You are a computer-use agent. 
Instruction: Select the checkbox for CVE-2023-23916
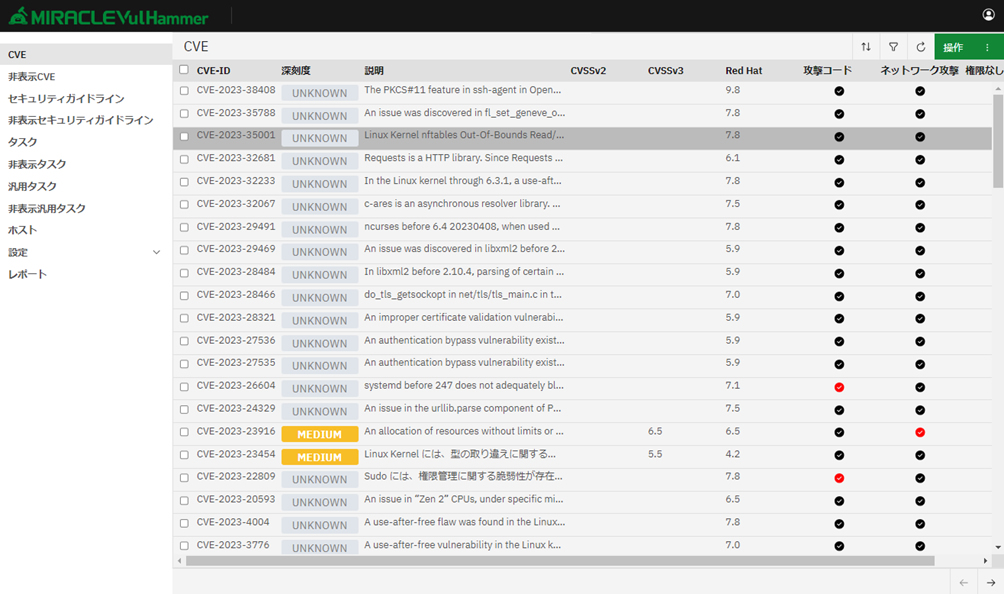tap(184, 432)
